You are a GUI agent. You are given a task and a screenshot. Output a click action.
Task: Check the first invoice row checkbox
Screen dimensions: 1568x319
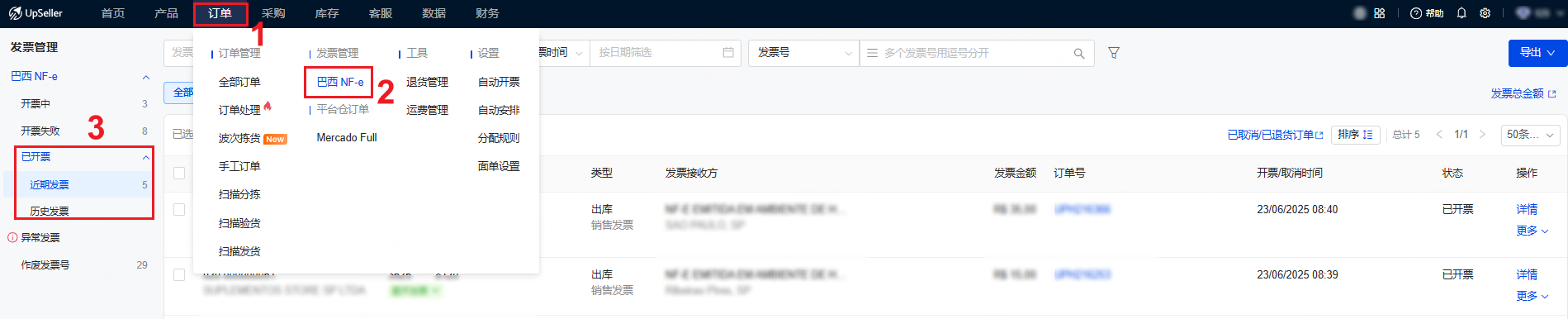point(179,209)
